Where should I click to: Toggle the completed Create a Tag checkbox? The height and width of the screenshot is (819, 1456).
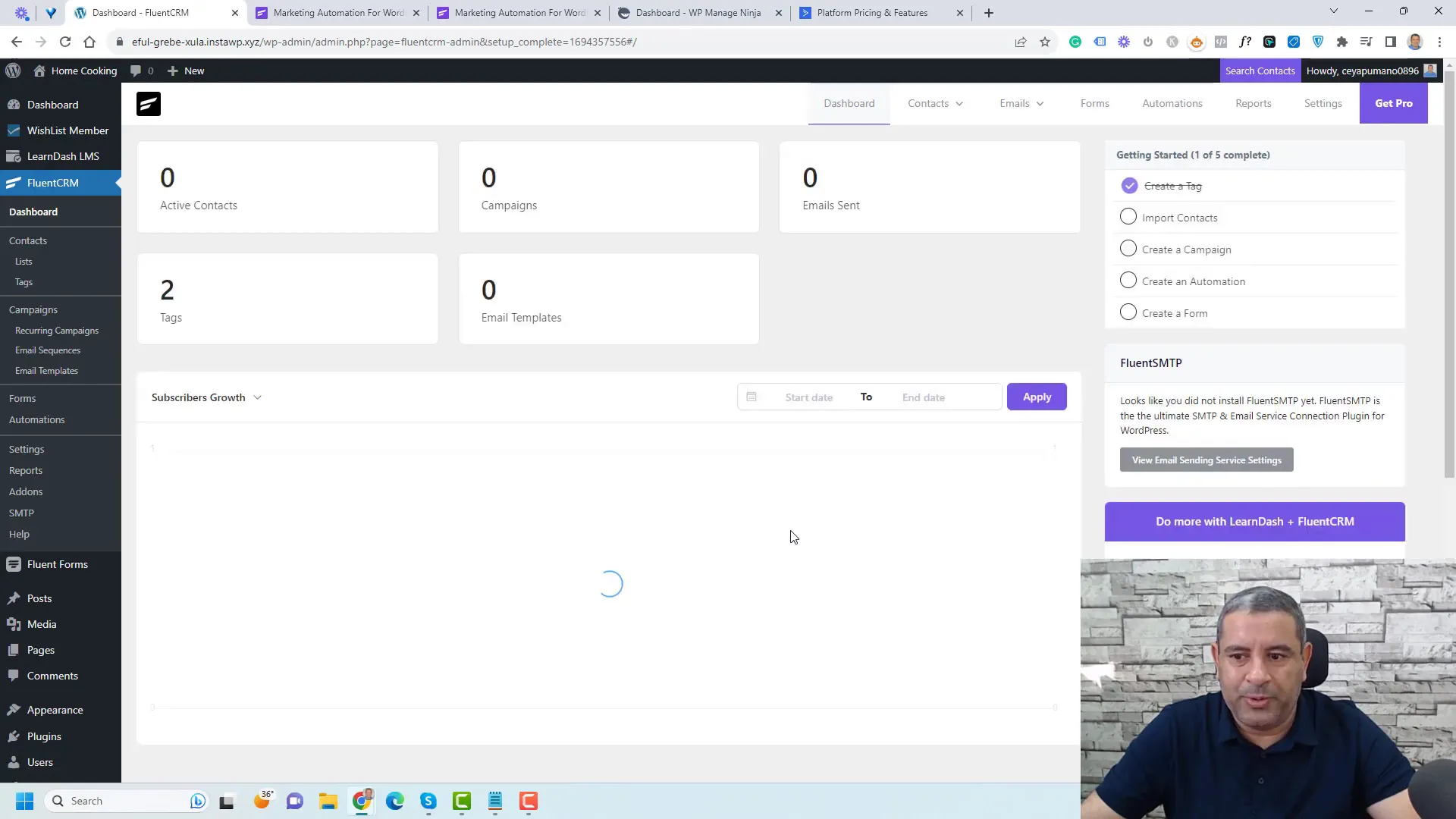(1129, 186)
